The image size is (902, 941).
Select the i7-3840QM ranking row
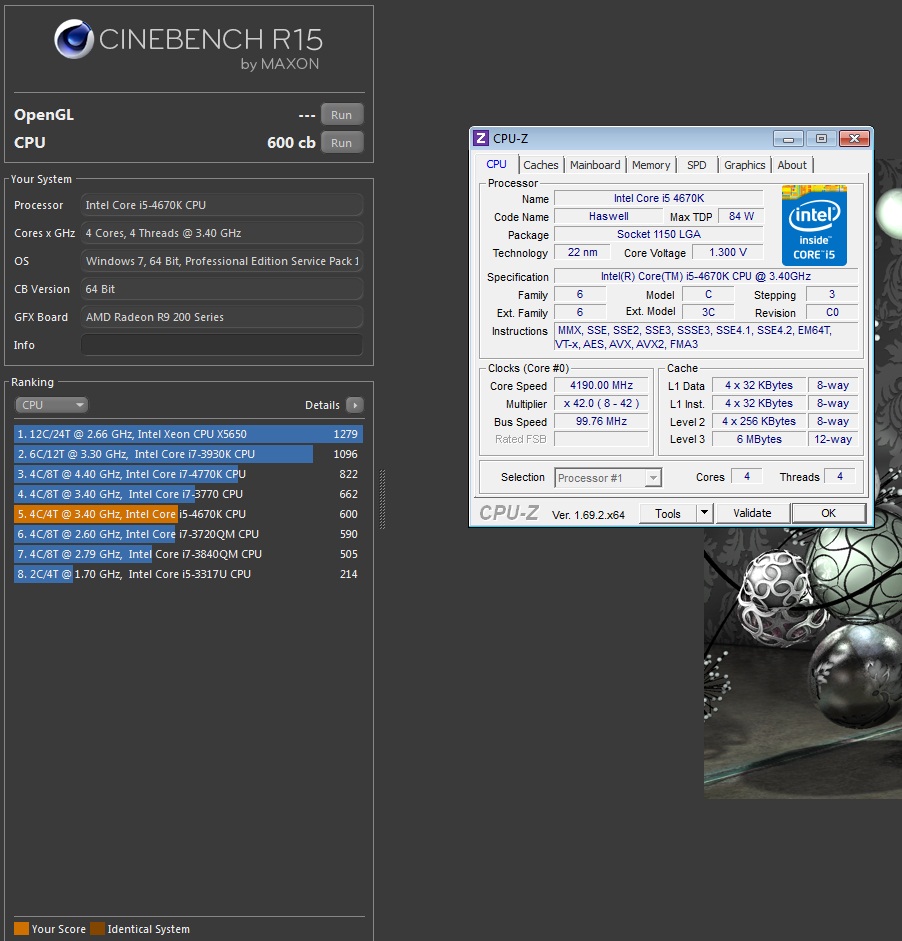click(188, 554)
